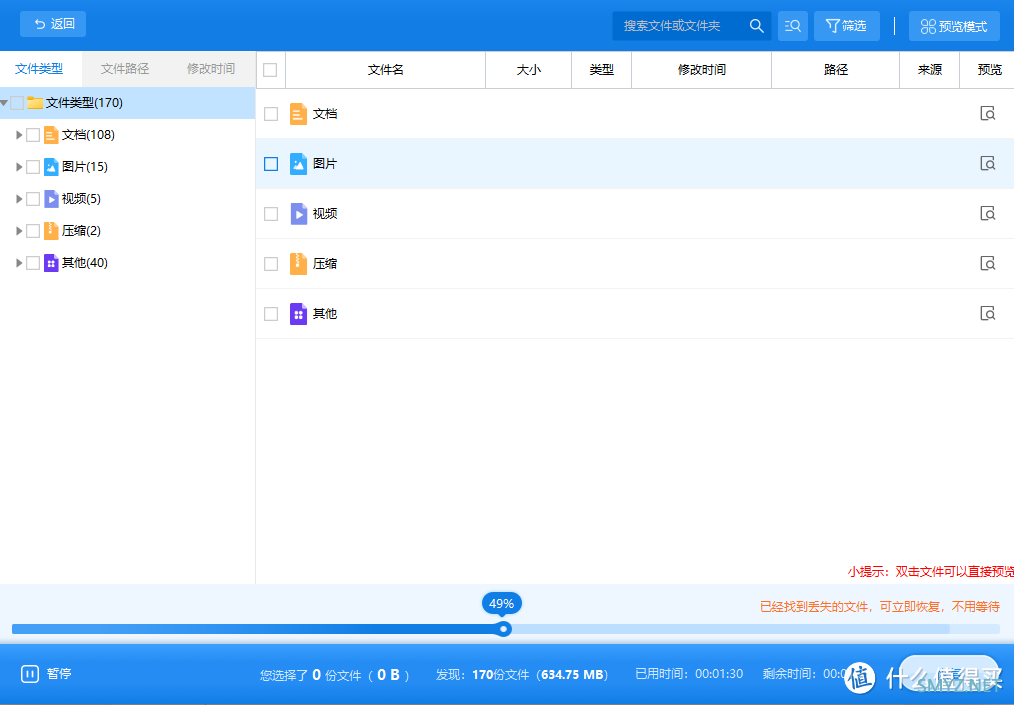Open the 筛选 filter button
Screen dimensions: 1014x705
click(846, 26)
